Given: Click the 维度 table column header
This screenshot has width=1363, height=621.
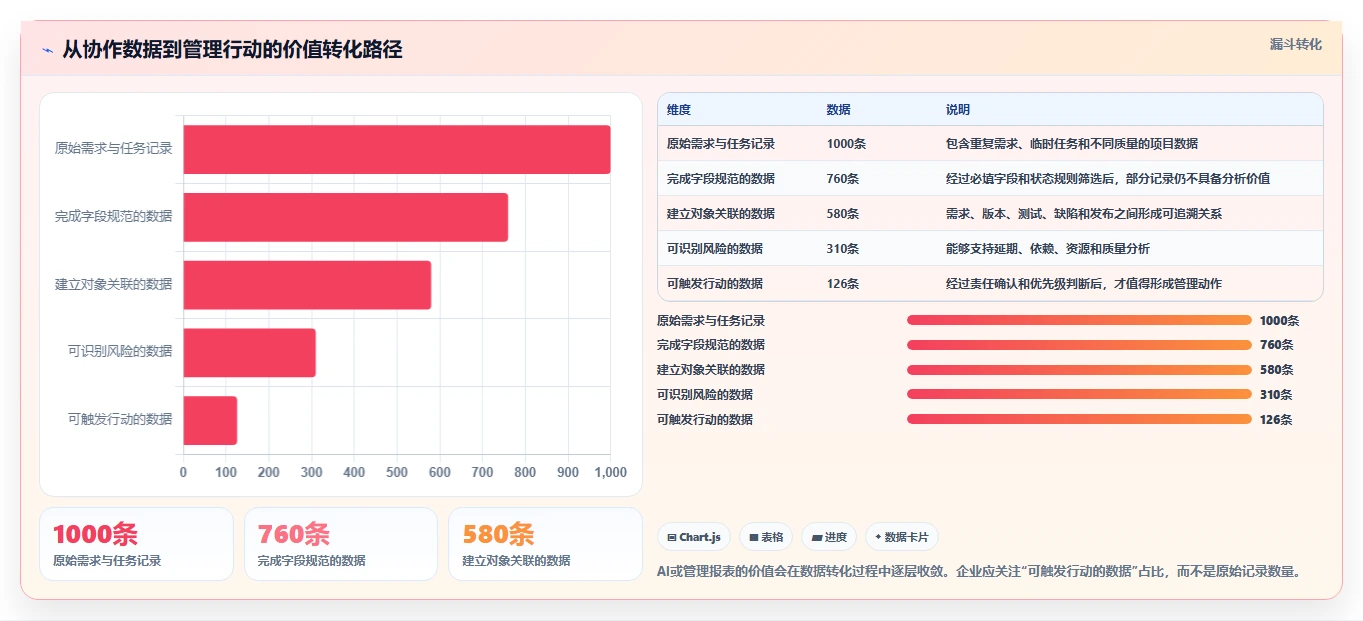Looking at the screenshot, I should (679, 110).
